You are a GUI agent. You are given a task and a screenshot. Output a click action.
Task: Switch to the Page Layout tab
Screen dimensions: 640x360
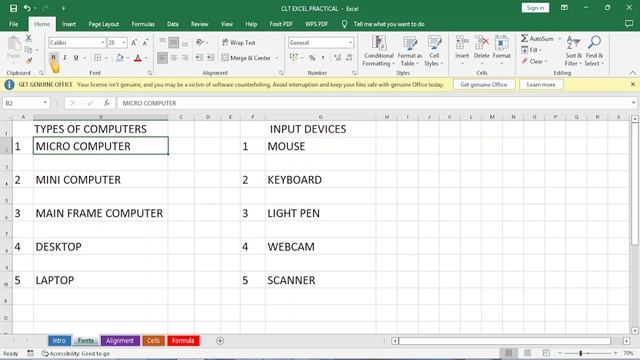[104, 24]
